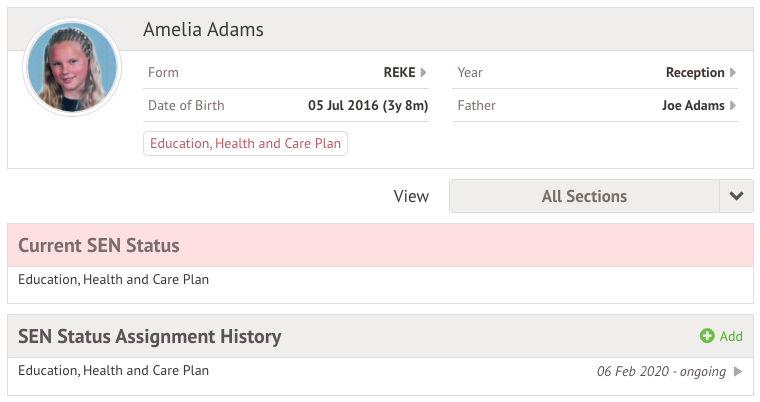Click the Add text in SEN history

[x=731, y=337]
